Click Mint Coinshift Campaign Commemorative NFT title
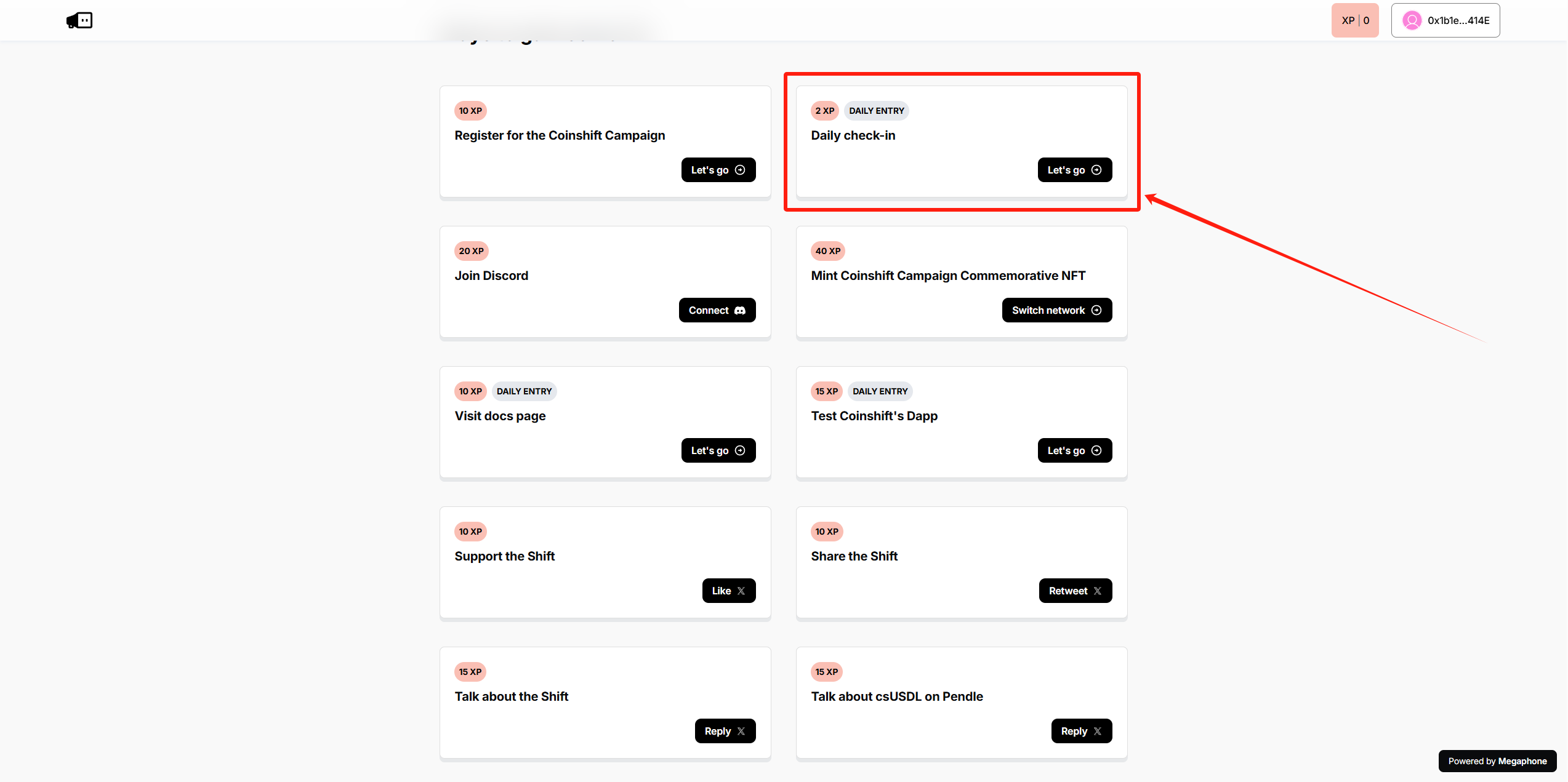Screen dimensions: 1568x782 [948, 276]
